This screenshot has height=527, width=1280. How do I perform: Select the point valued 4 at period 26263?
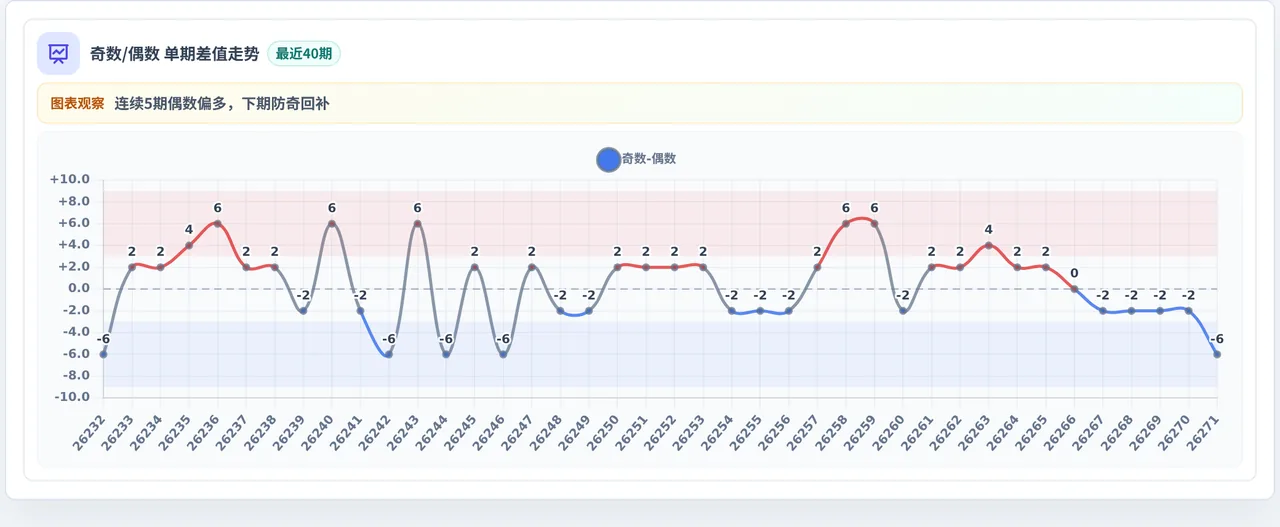pyautogui.click(x=989, y=245)
